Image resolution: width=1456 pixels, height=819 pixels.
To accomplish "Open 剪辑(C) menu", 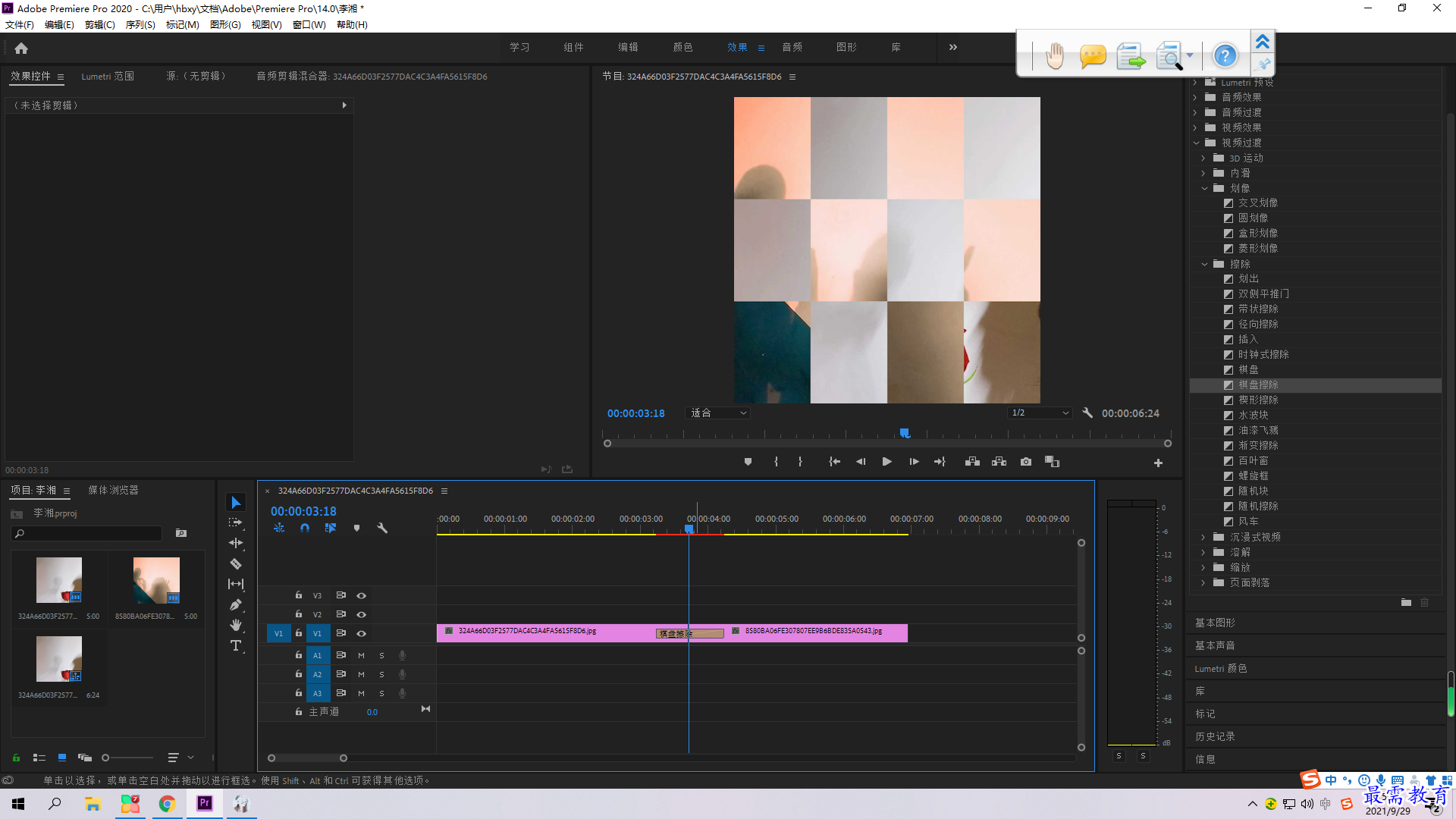I will (x=99, y=25).
